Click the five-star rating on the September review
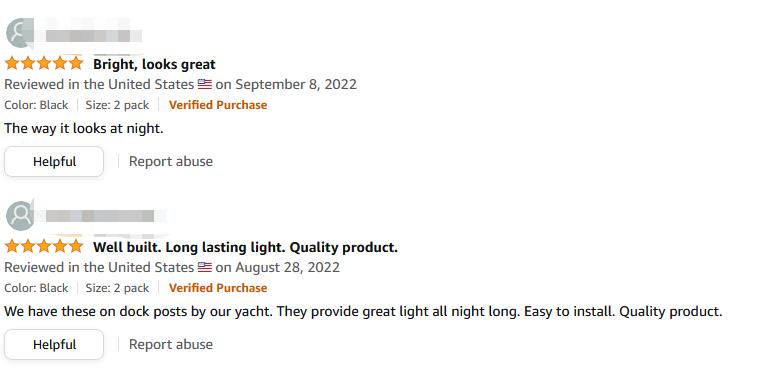Screen dimensions: 764x369 44,63
